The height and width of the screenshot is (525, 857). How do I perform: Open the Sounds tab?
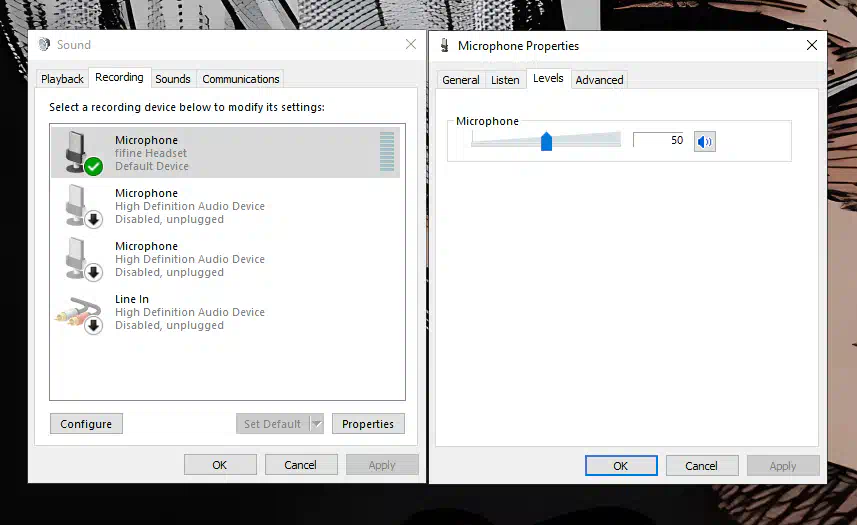[x=173, y=79]
